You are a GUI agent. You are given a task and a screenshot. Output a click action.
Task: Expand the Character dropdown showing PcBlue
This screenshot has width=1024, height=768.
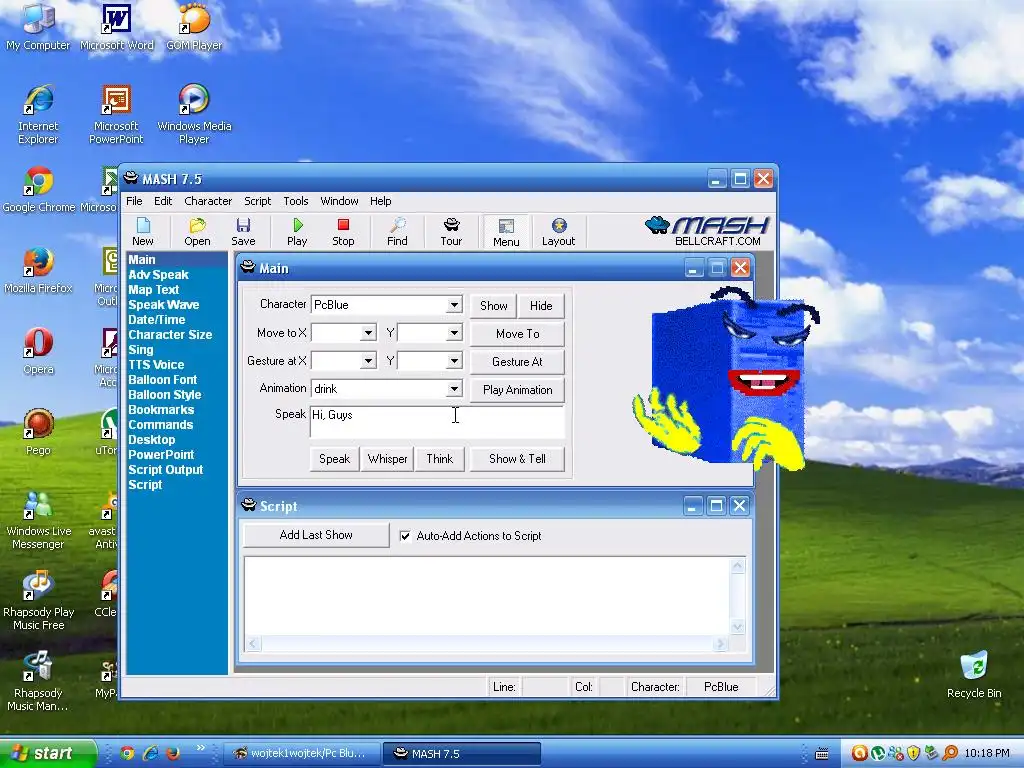coord(454,305)
